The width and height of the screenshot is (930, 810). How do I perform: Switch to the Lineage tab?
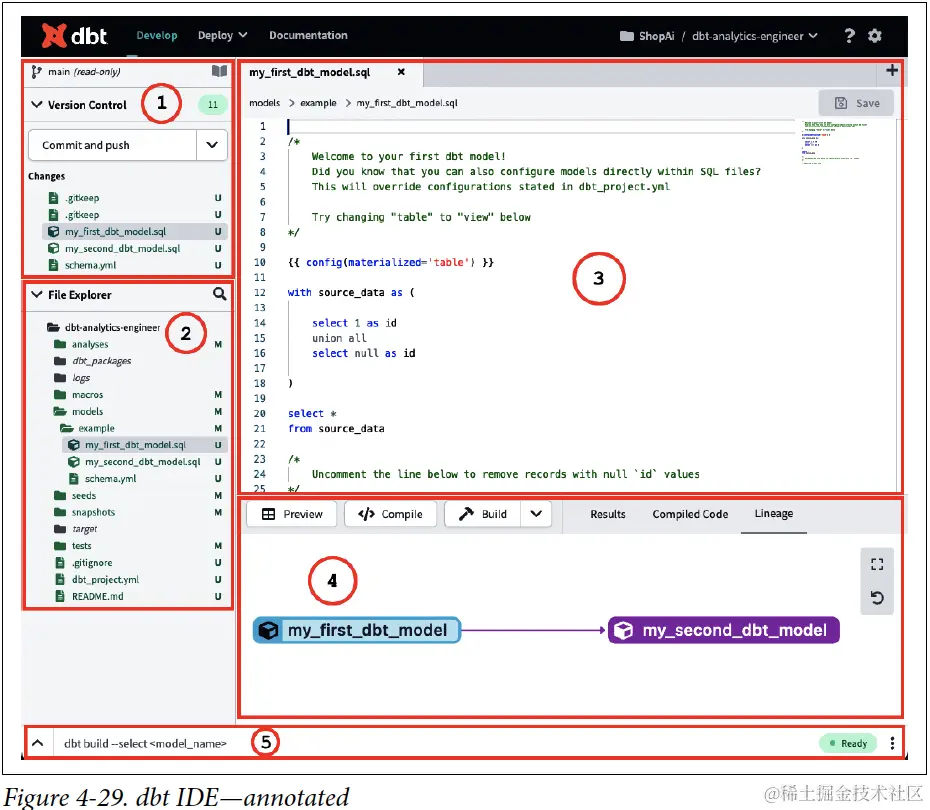pyautogui.click(x=773, y=514)
